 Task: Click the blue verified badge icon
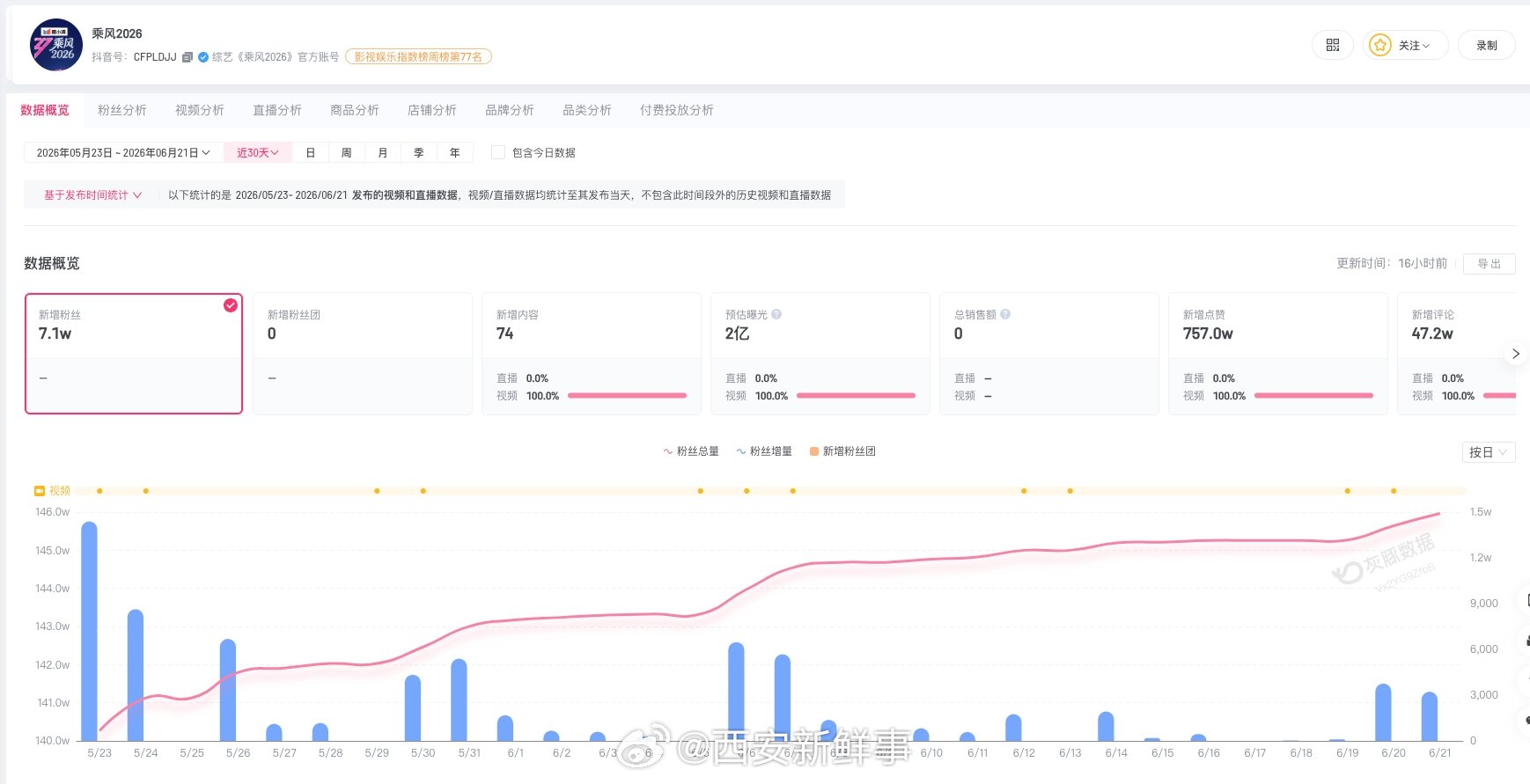point(203,57)
